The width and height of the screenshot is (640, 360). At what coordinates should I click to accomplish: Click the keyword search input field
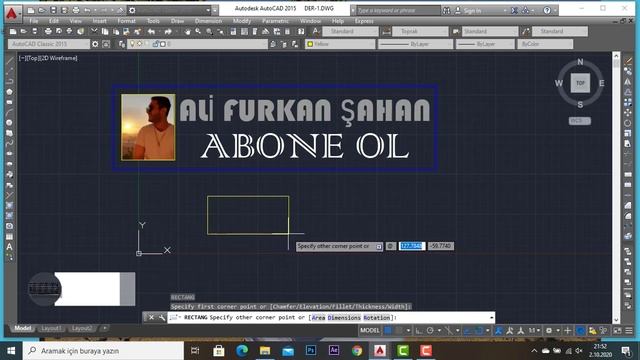coord(398,11)
